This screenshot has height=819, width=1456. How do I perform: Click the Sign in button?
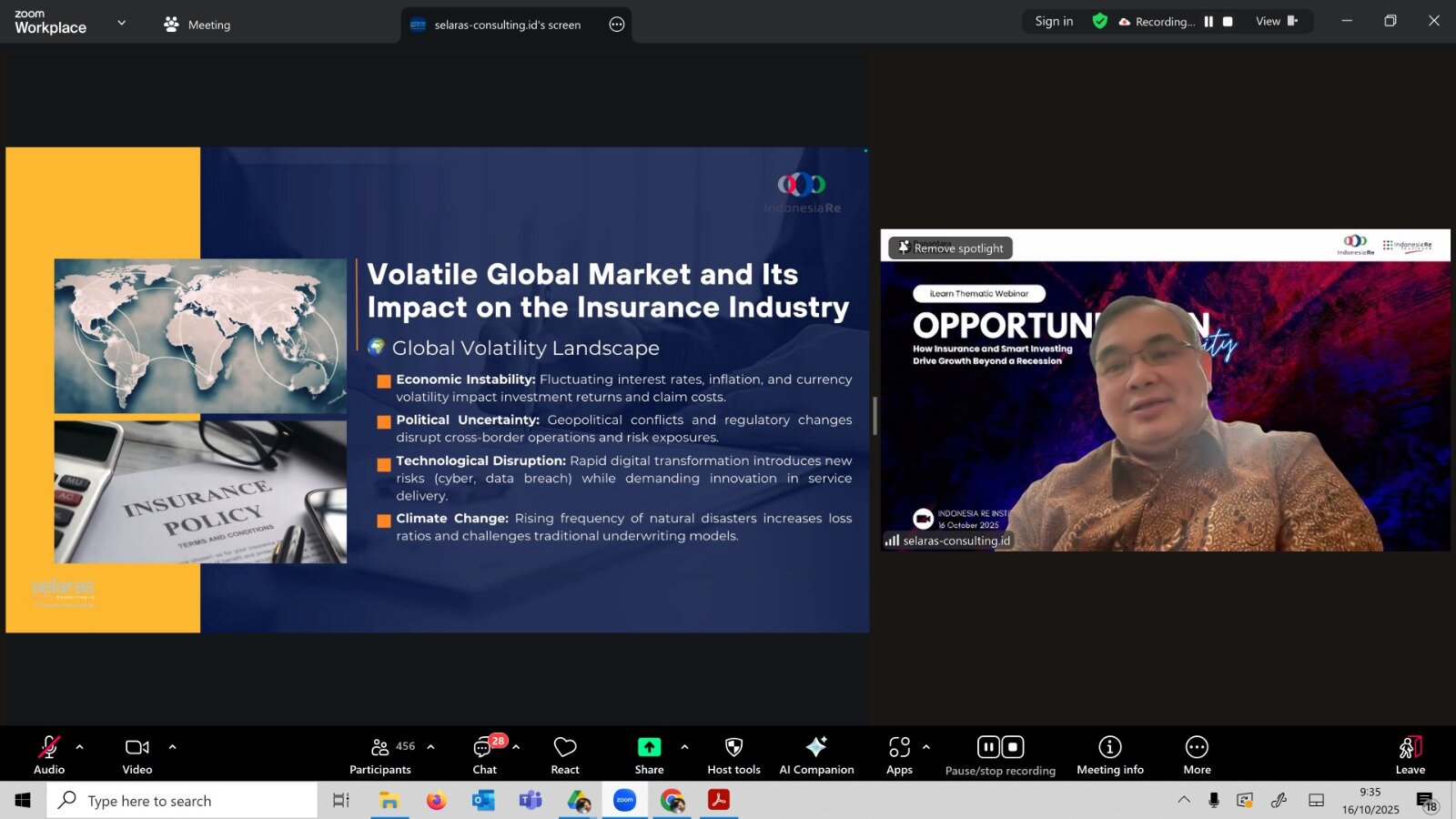[1054, 22]
